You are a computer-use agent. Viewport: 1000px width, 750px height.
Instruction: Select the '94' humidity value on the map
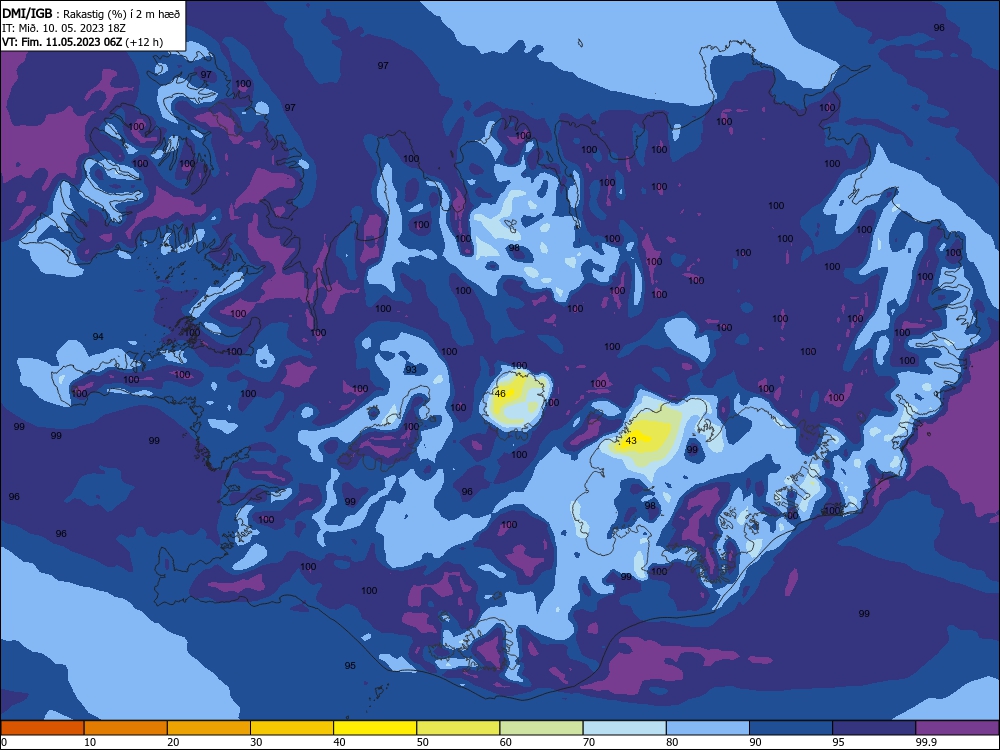coord(98,336)
